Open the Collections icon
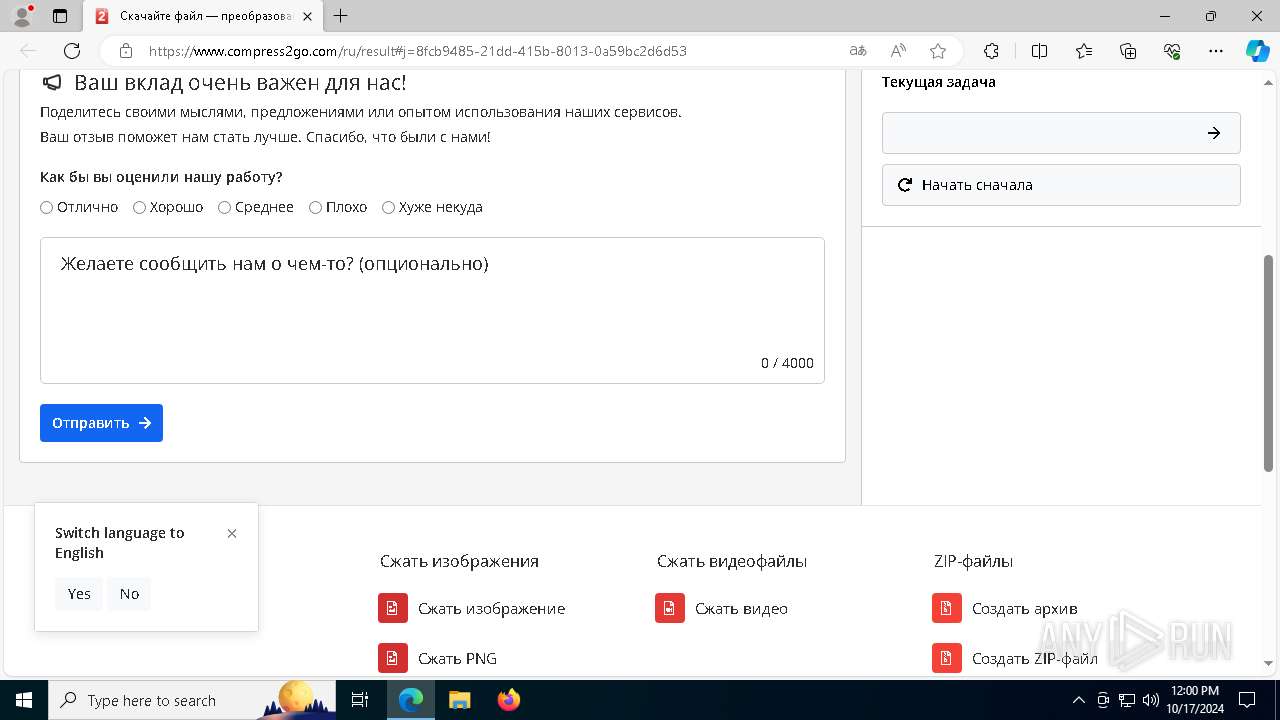 [x=1128, y=51]
